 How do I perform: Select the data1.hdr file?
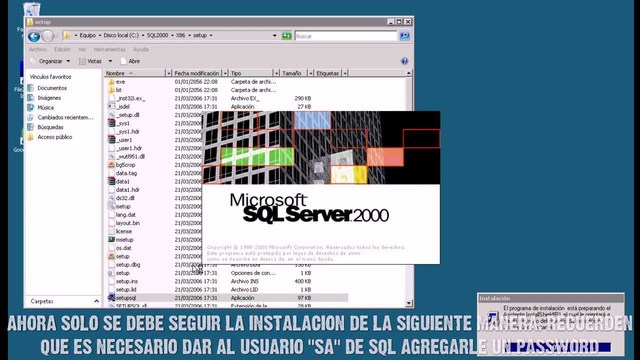coord(128,190)
